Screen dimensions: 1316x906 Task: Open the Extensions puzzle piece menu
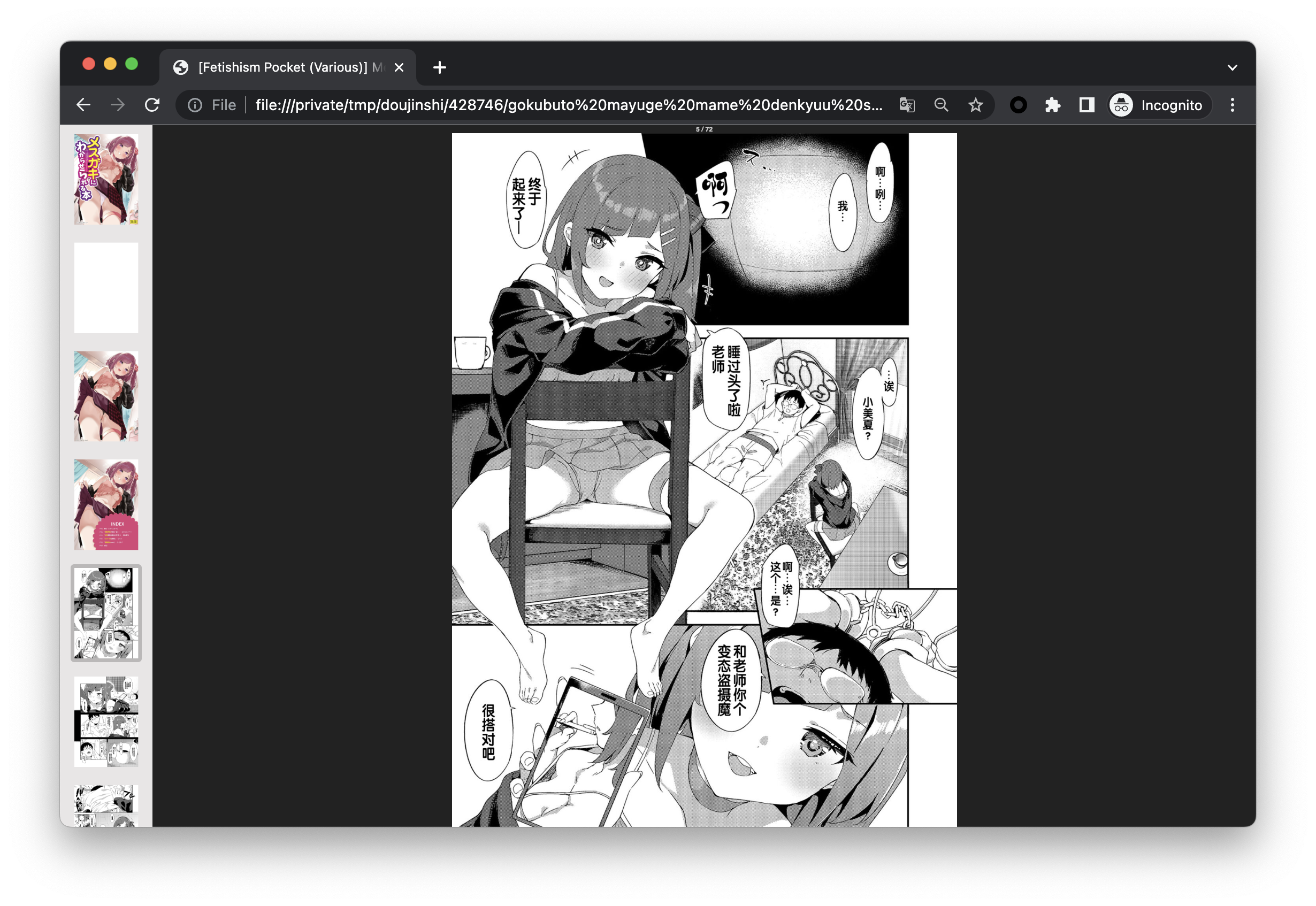coord(1053,105)
